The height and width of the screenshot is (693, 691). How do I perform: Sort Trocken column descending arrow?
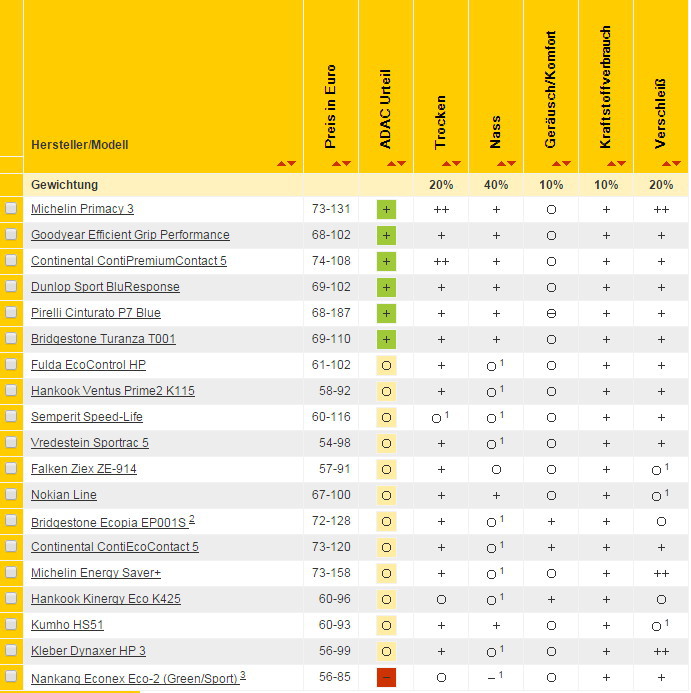tap(457, 164)
